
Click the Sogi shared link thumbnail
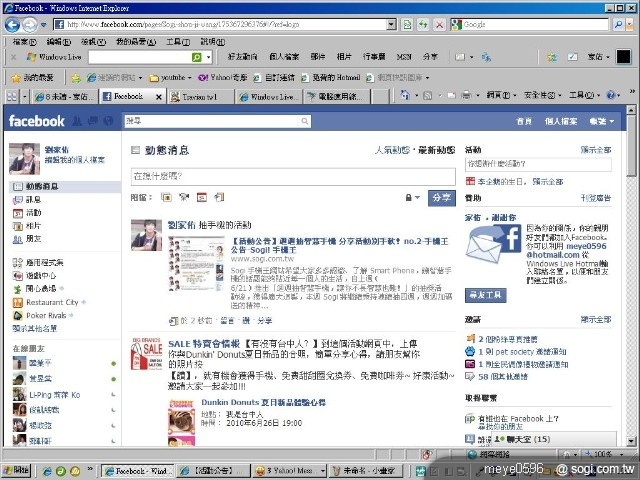tap(197, 264)
